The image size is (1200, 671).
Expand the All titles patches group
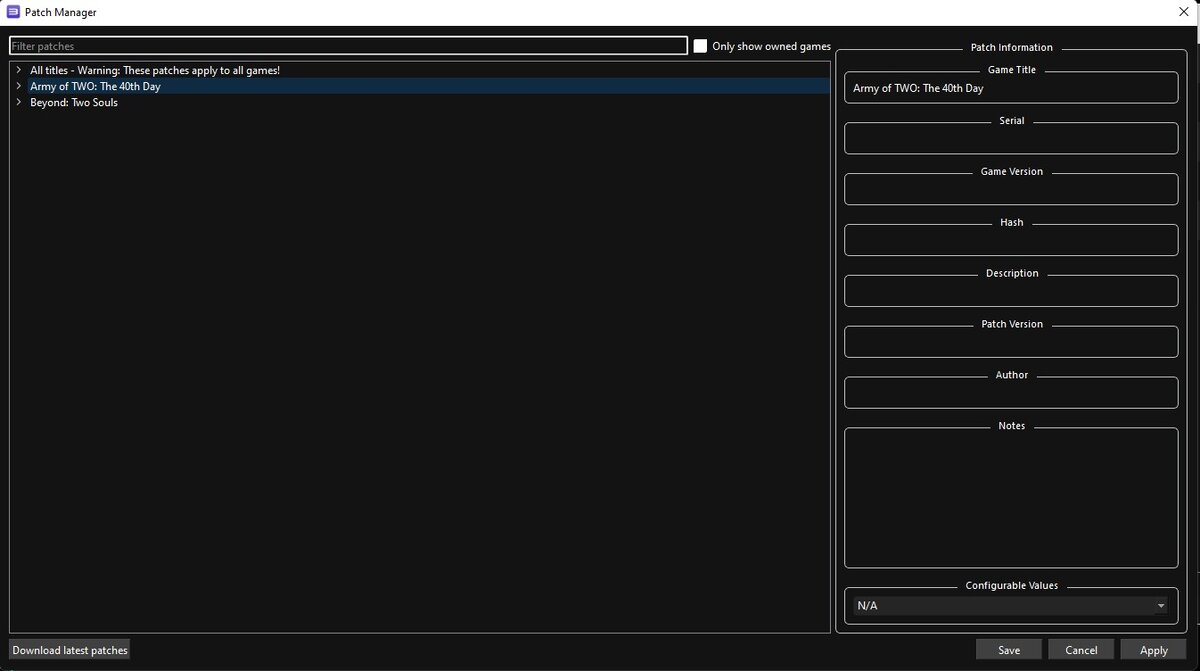point(19,70)
